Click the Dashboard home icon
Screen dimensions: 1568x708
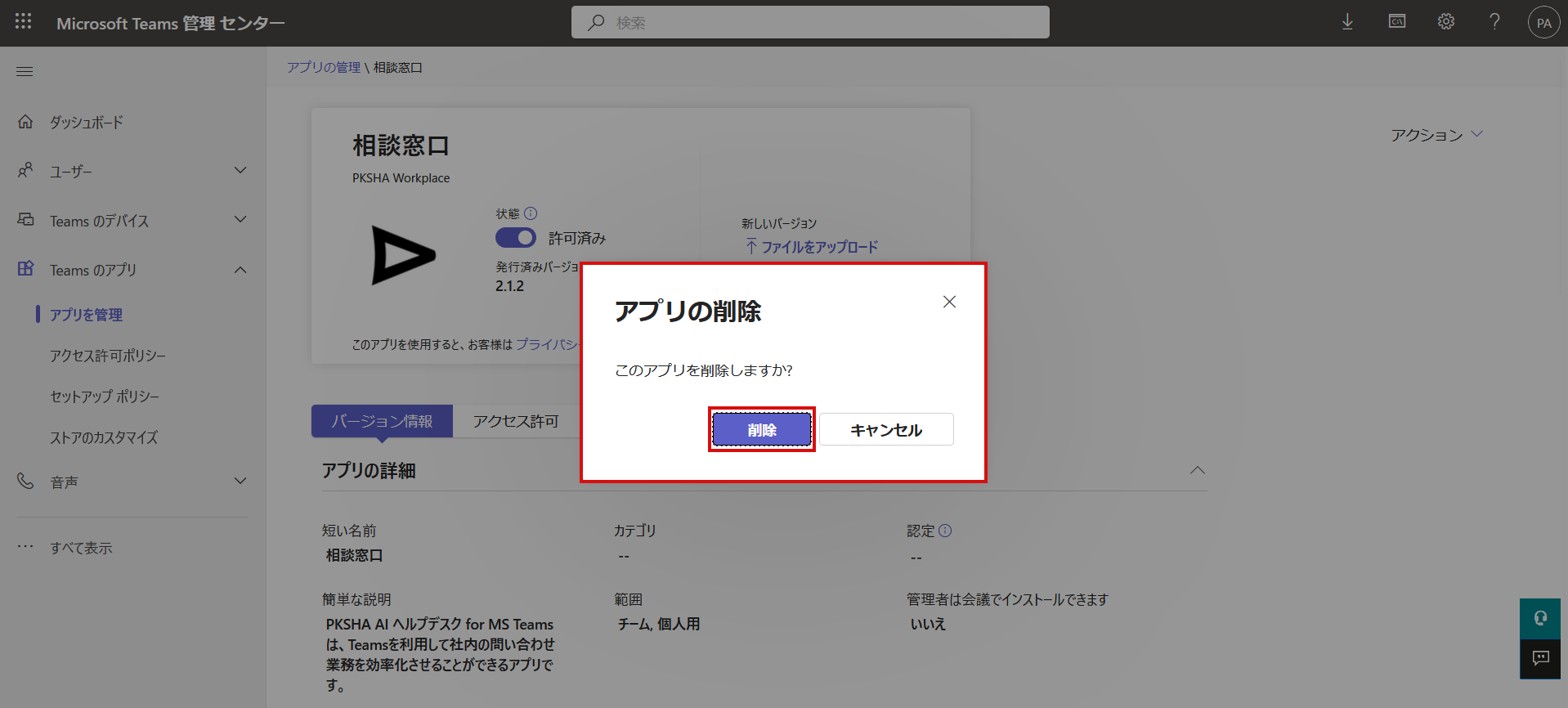tap(25, 122)
